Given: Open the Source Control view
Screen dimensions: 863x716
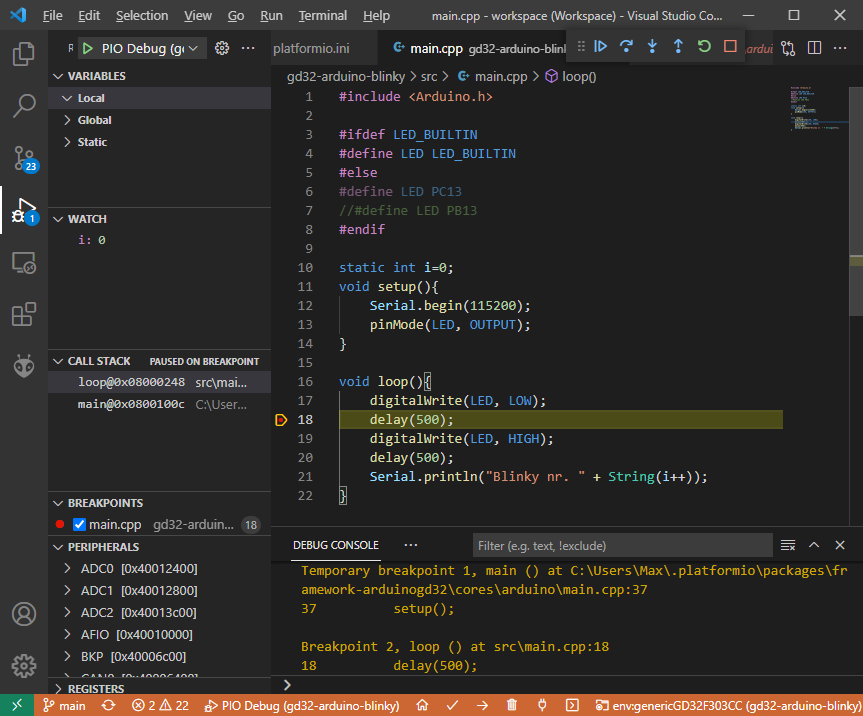Looking at the screenshot, I should tap(23, 158).
